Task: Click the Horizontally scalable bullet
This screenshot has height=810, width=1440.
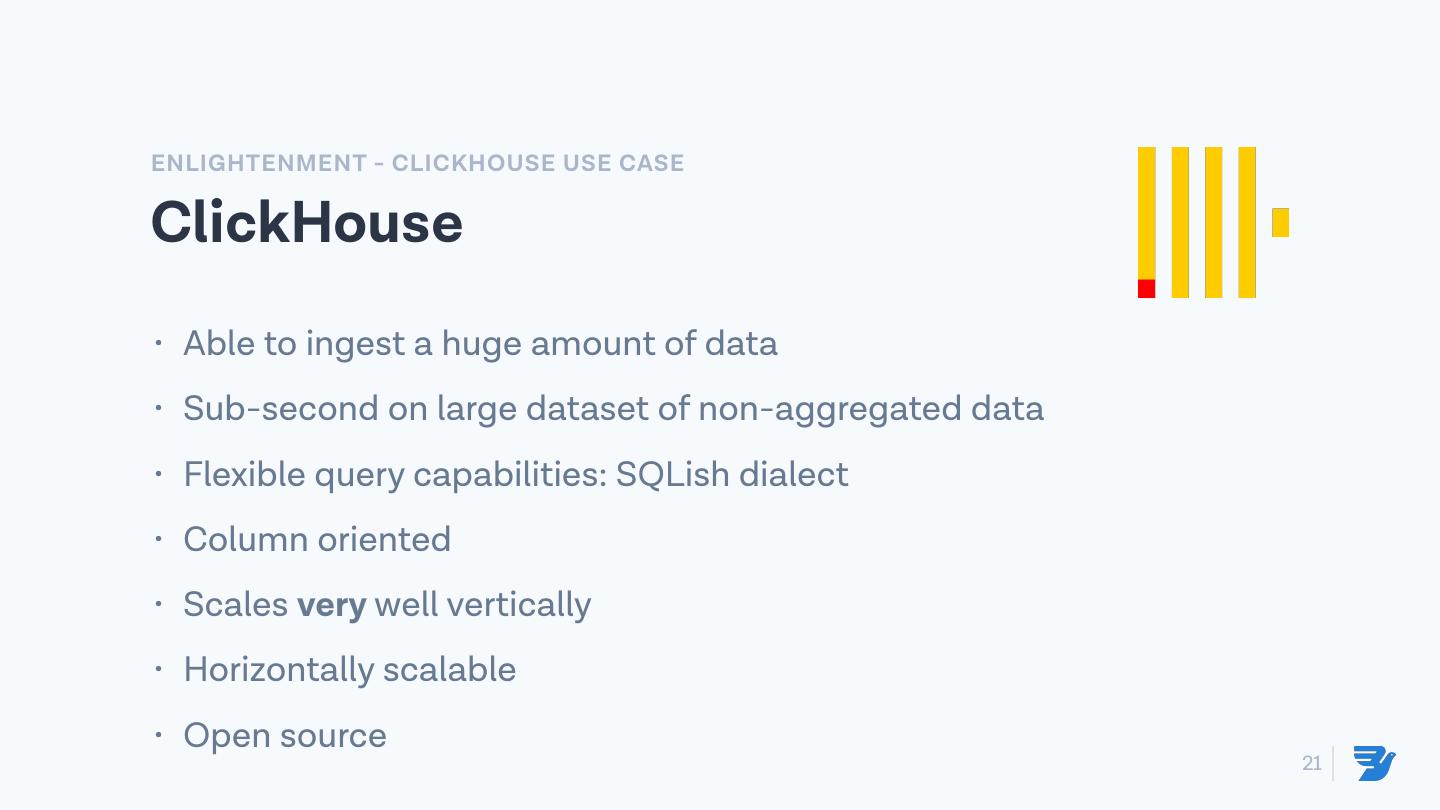Action: pyautogui.click(x=350, y=670)
